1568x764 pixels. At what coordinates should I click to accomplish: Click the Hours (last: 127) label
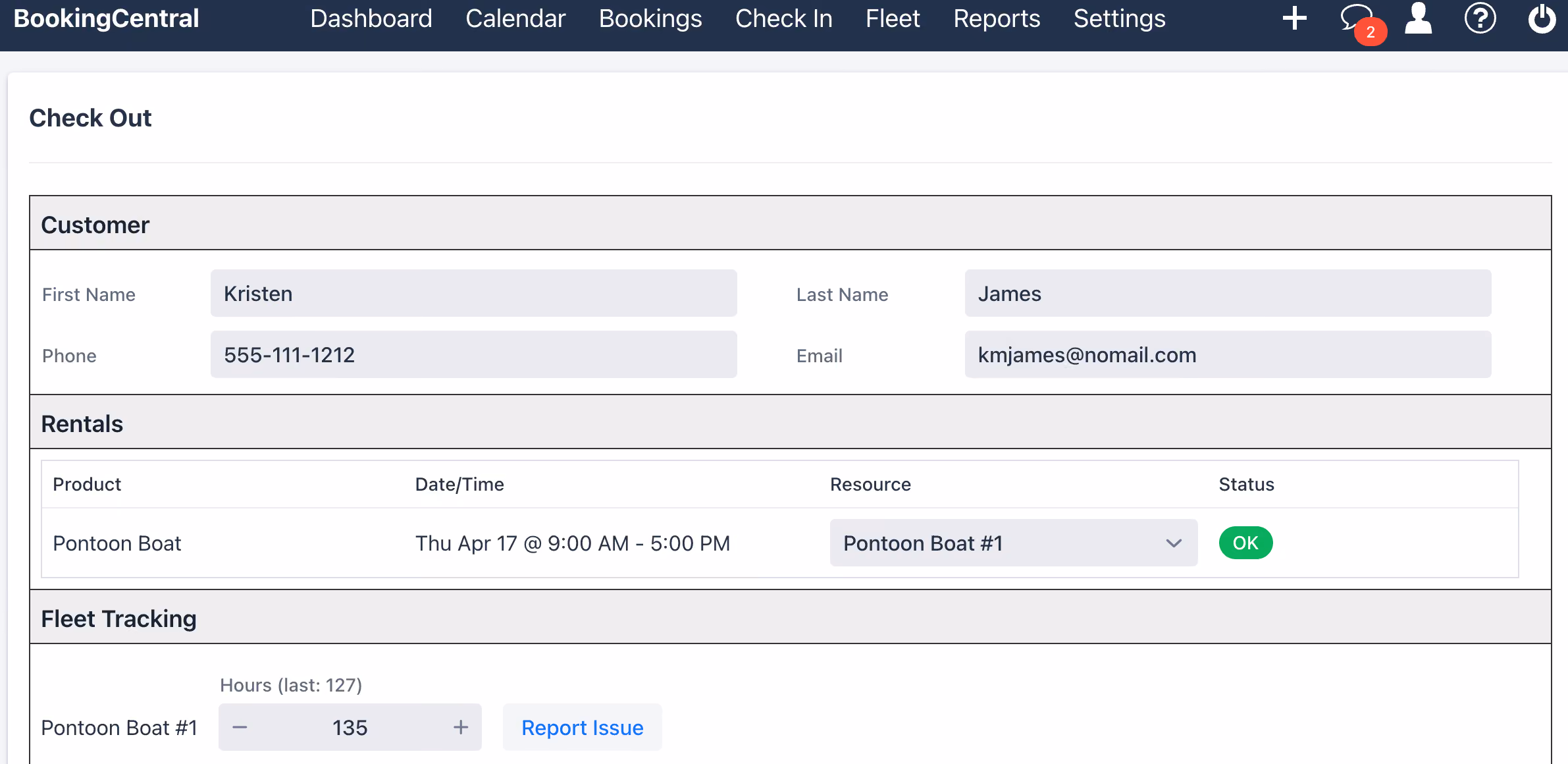(291, 685)
